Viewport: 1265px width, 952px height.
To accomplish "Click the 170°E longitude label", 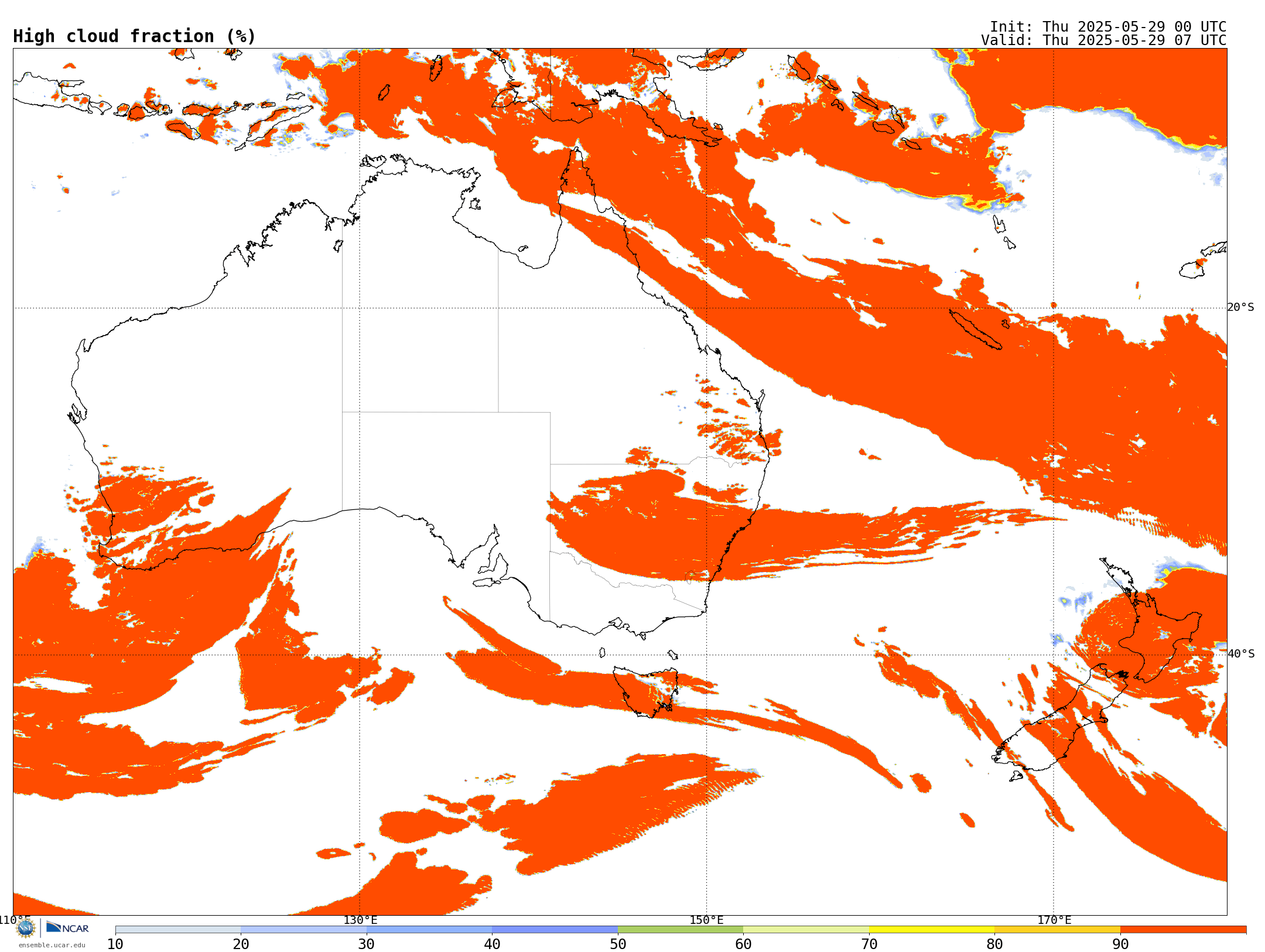I will [x=1054, y=920].
